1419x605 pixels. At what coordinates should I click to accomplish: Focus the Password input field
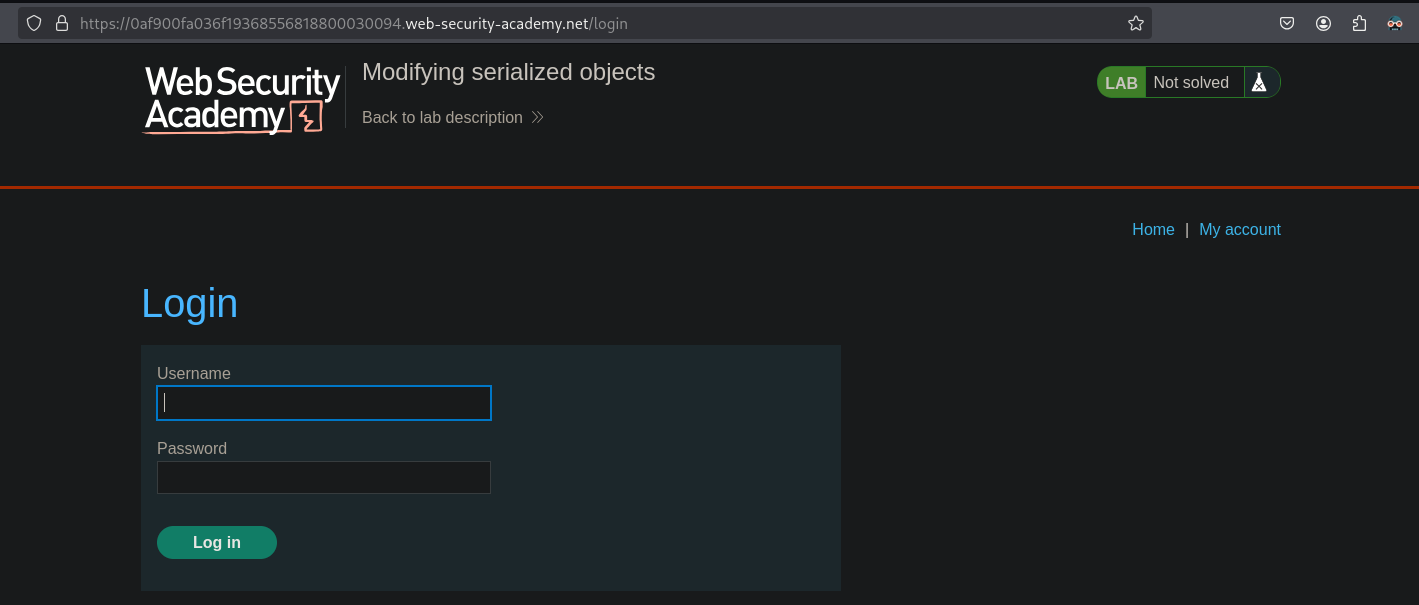(324, 478)
